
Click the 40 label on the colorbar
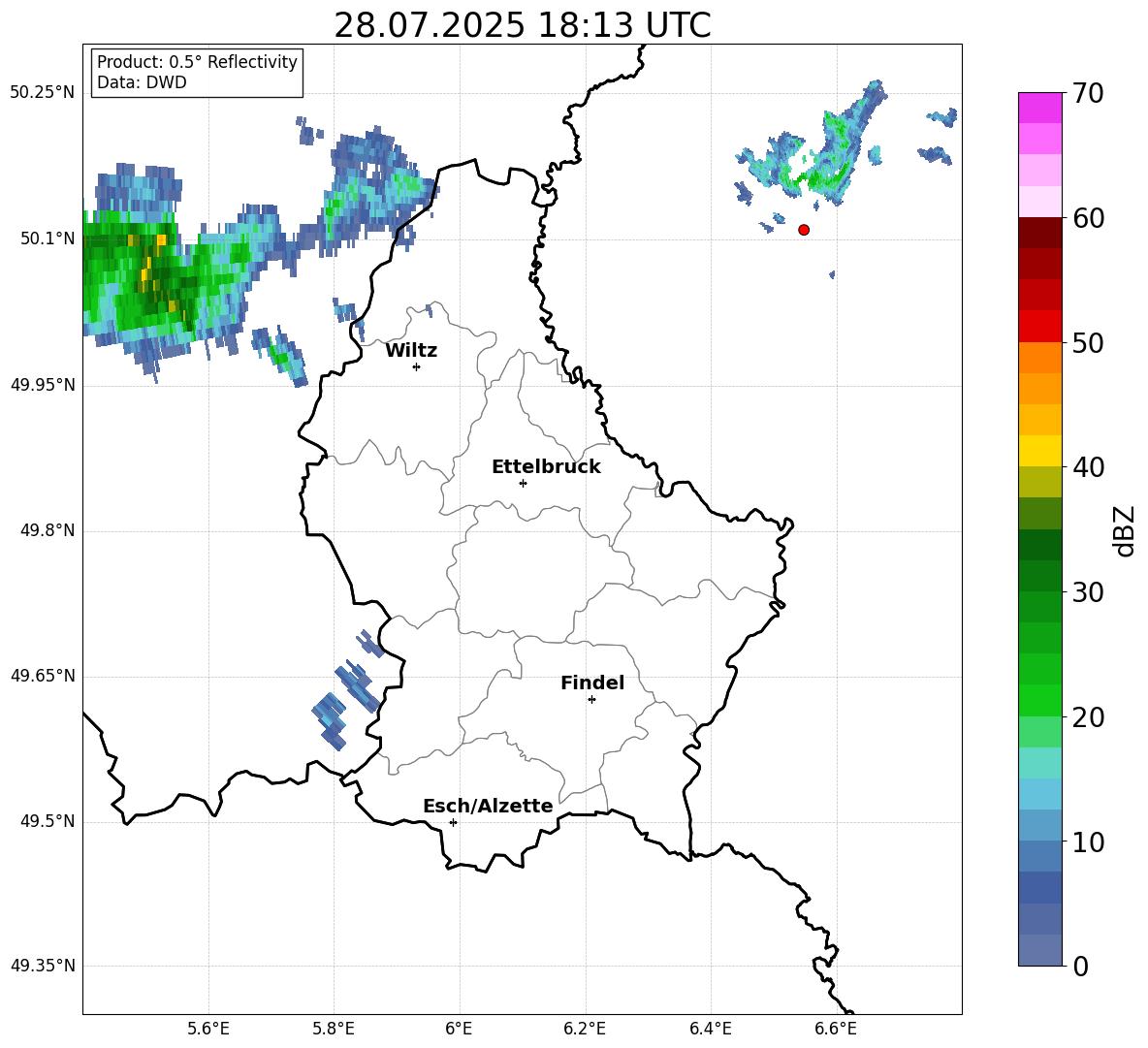[1088, 467]
